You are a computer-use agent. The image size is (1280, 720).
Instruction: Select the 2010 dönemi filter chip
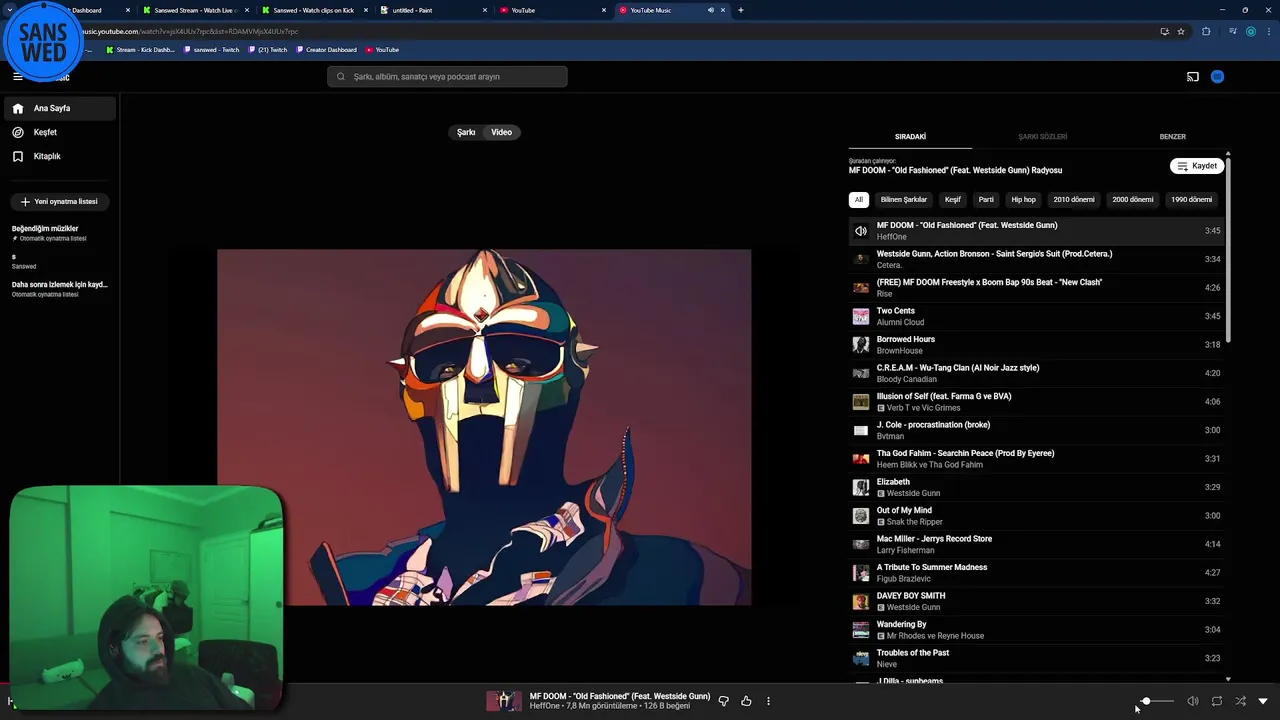(x=1074, y=199)
